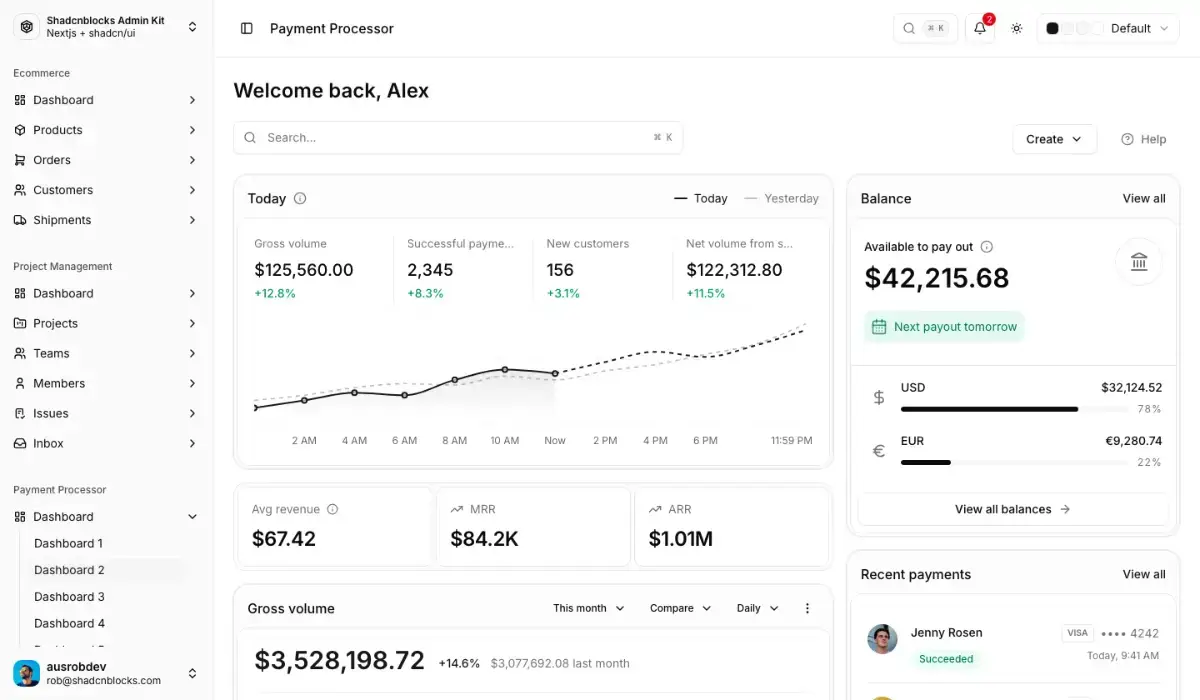This screenshot has height=700, width=1200.
Task: Click the black theme color swatch
Action: point(1052,28)
